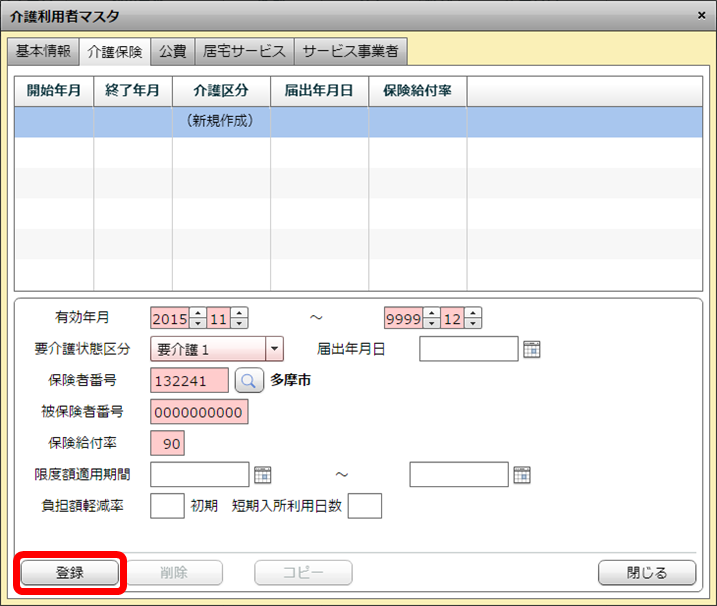Click the end month 12 spinner arrows
This screenshot has height=606, width=717.
tap(473, 319)
